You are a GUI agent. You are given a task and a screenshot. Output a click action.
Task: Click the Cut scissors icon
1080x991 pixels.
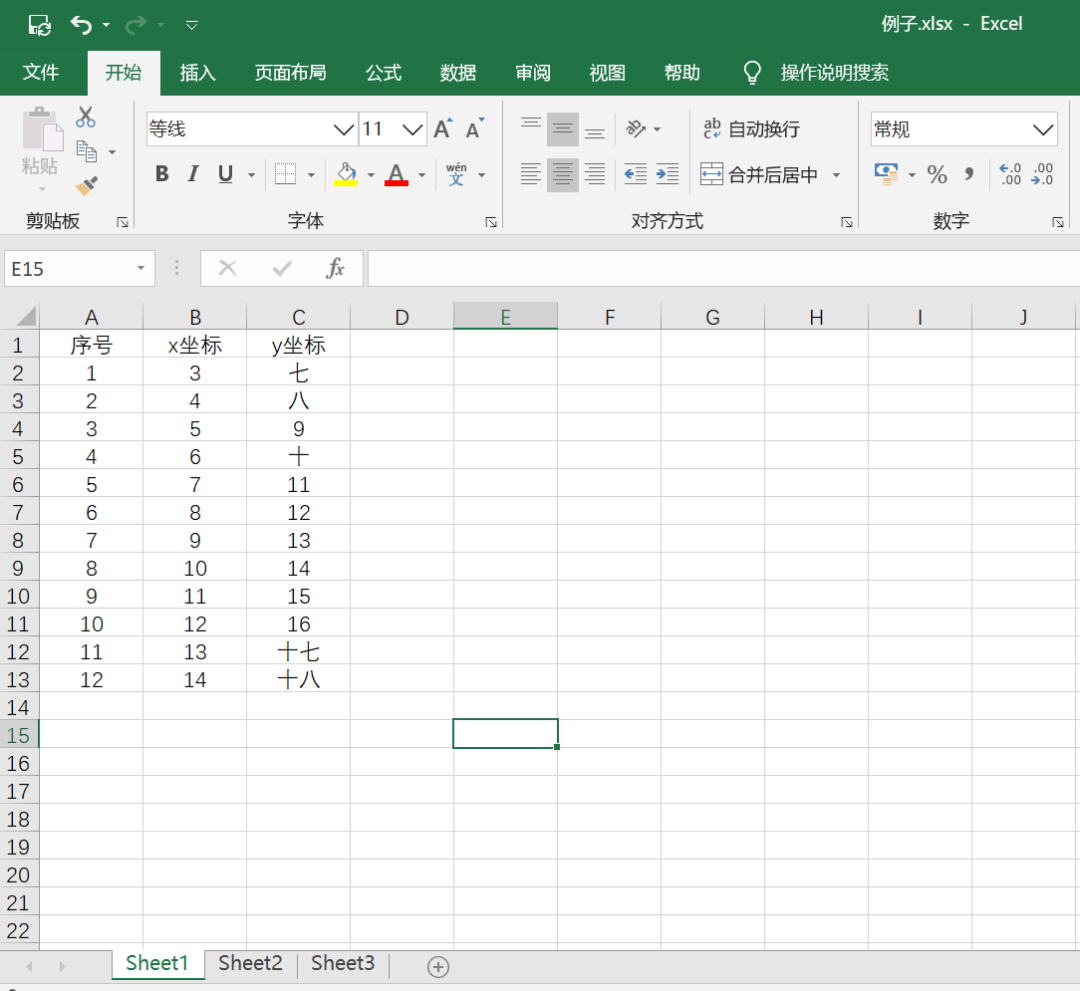click(85, 117)
